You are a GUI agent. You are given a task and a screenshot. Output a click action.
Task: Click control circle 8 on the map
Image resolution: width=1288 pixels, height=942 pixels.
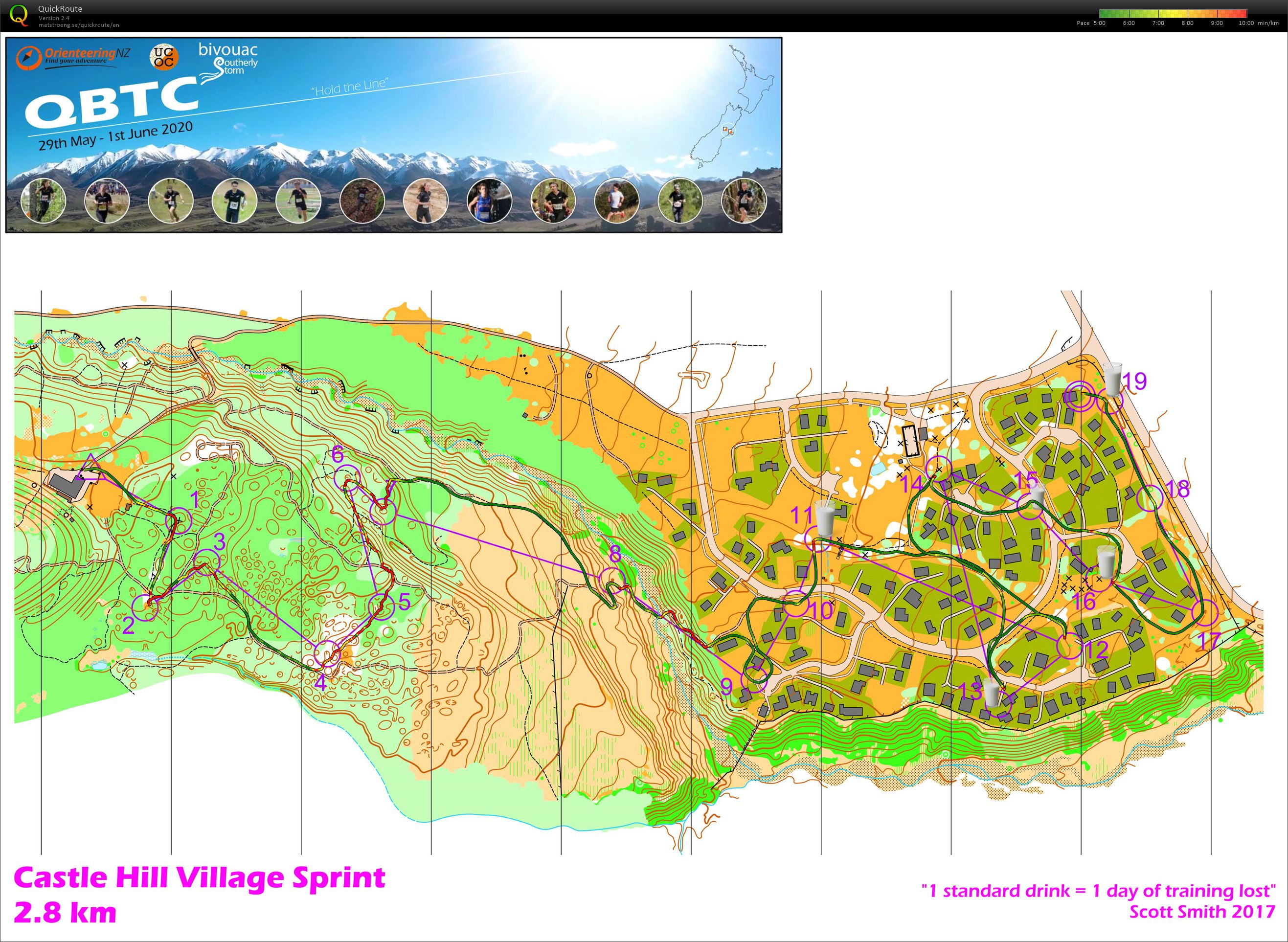coord(612,580)
